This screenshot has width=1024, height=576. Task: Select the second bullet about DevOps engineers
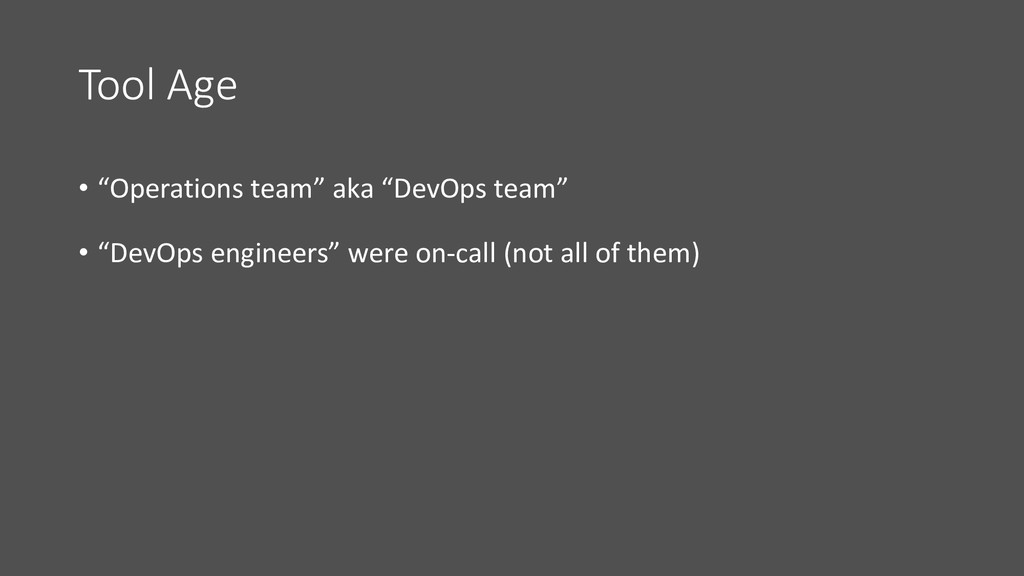(x=389, y=253)
